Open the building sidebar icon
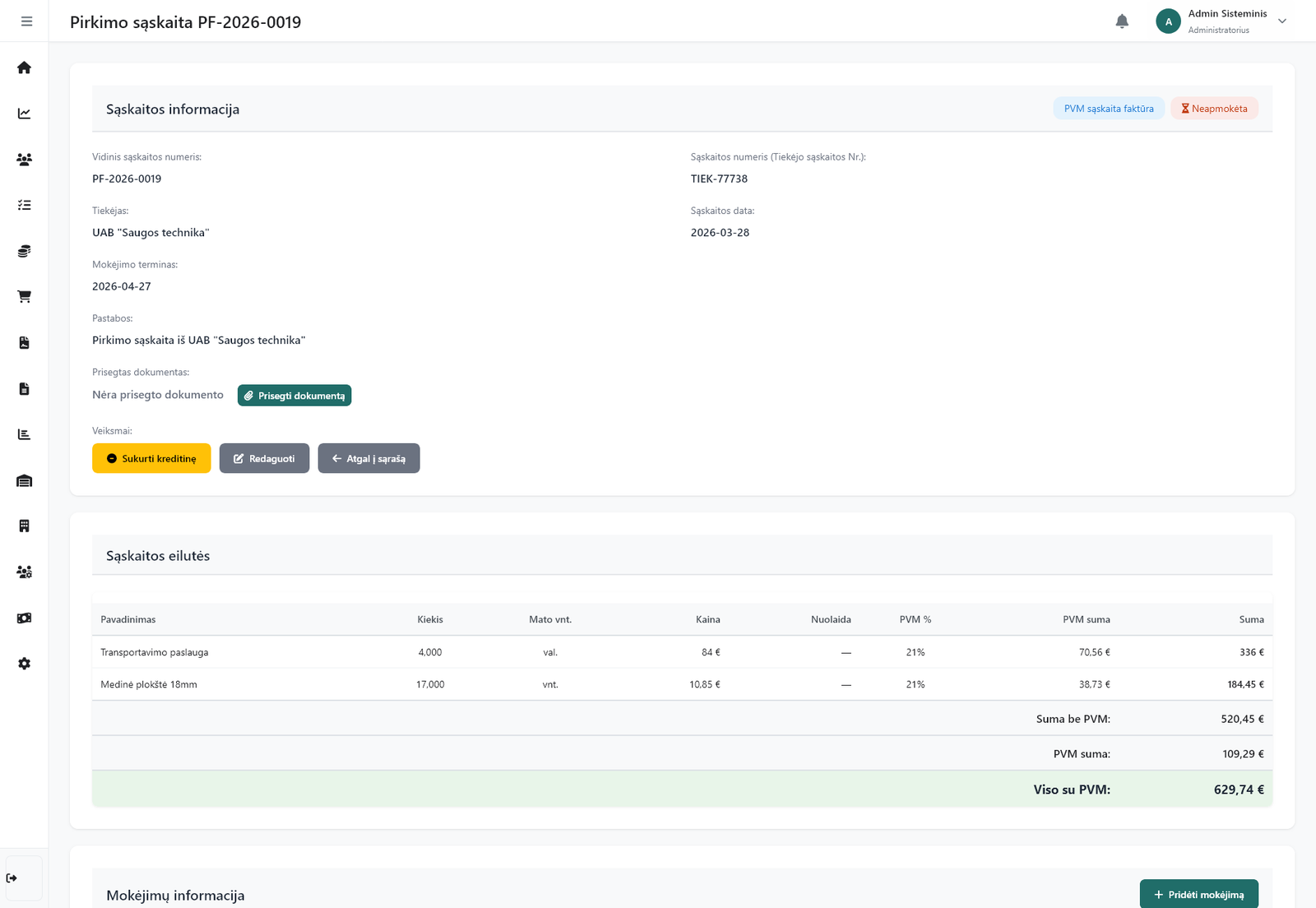This screenshot has width=1316, height=908. [x=24, y=526]
